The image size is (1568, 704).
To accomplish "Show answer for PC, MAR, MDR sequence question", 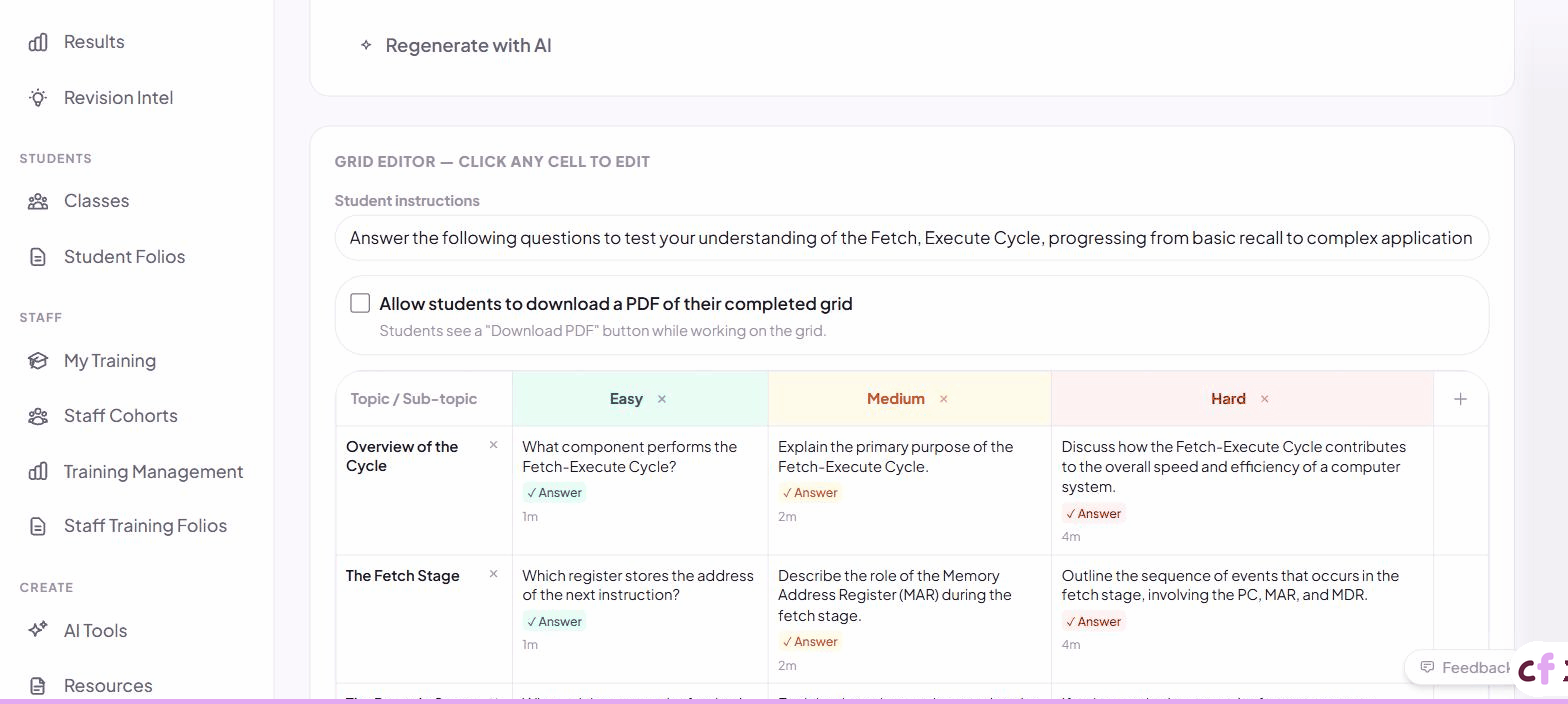I will click(x=1094, y=621).
